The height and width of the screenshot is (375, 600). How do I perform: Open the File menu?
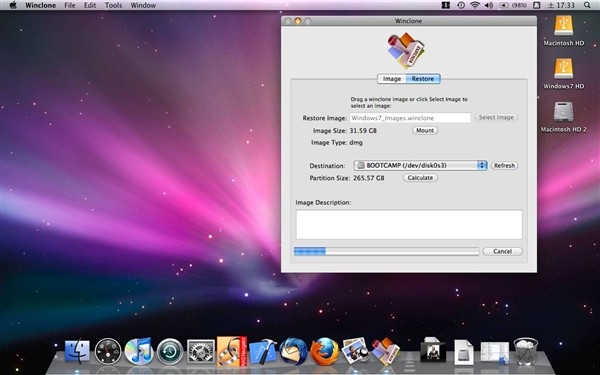point(70,5)
